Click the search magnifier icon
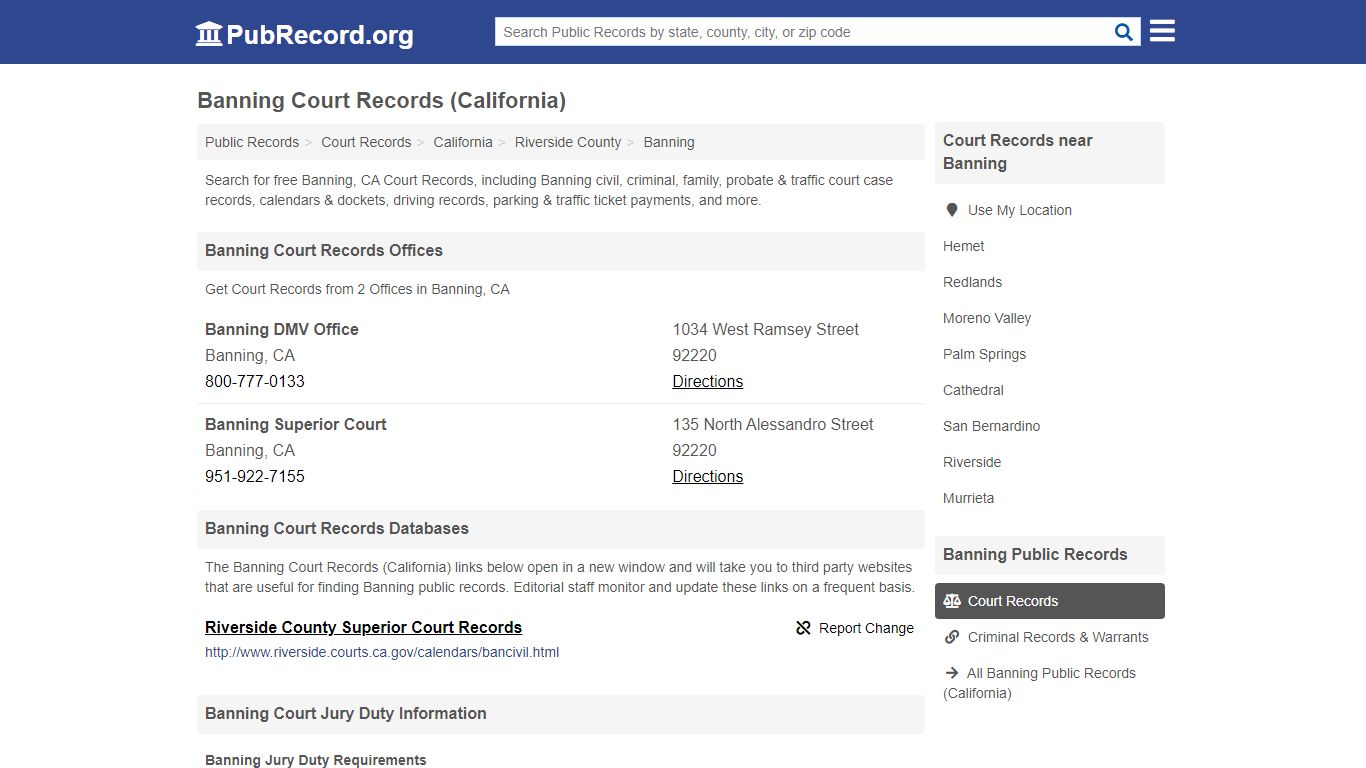Image resolution: width=1366 pixels, height=768 pixels. tap(1124, 32)
